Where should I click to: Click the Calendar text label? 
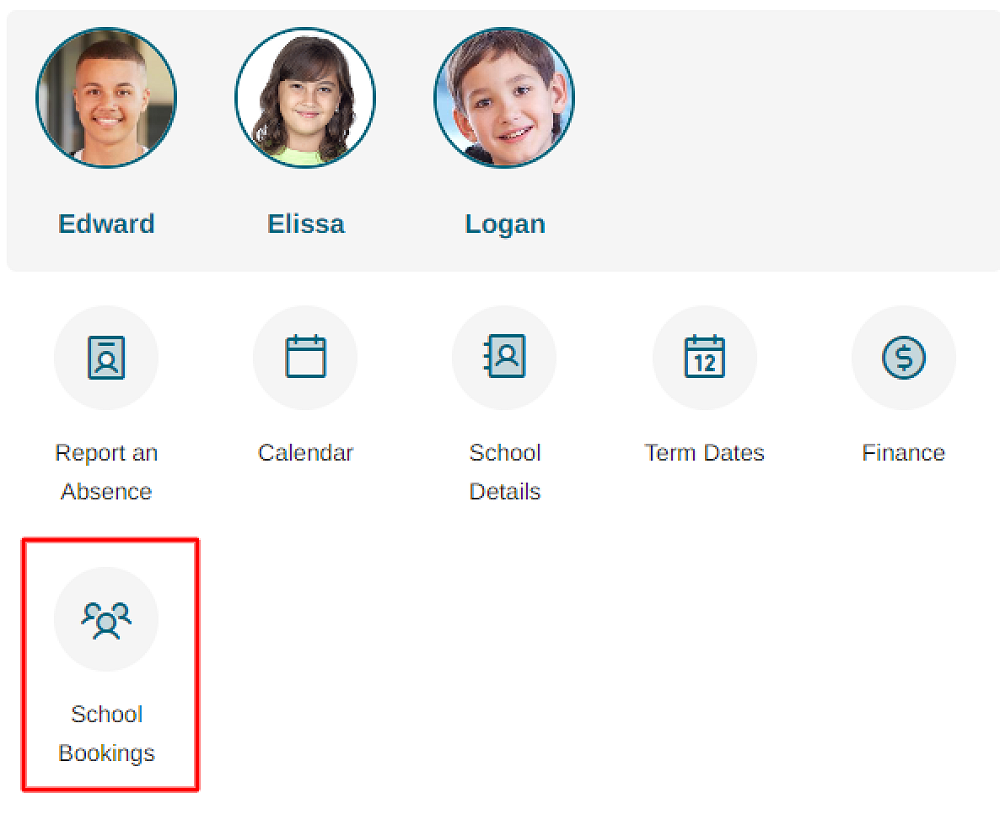305,453
